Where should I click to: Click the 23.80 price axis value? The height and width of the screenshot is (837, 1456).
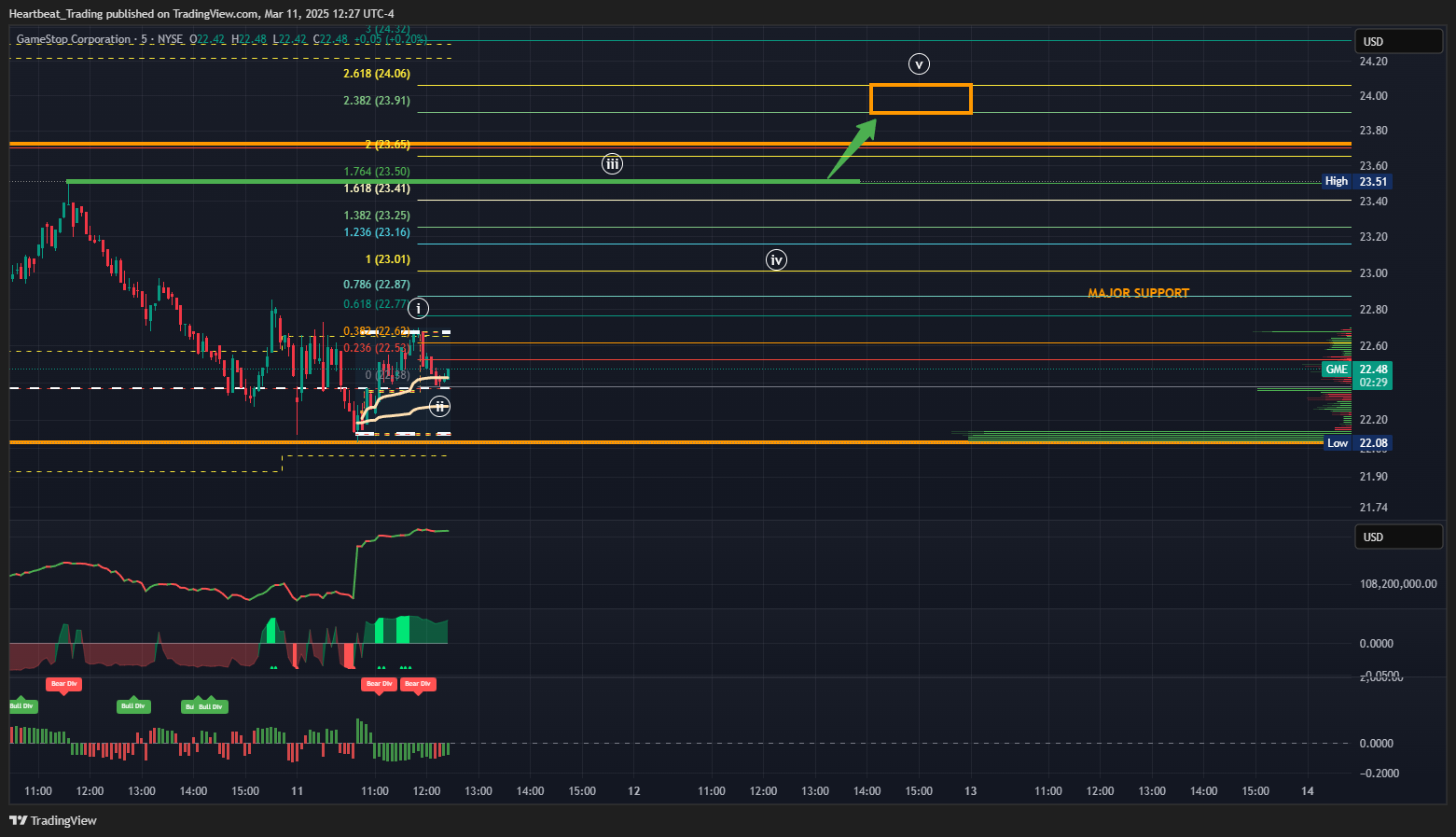coord(1373,131)
